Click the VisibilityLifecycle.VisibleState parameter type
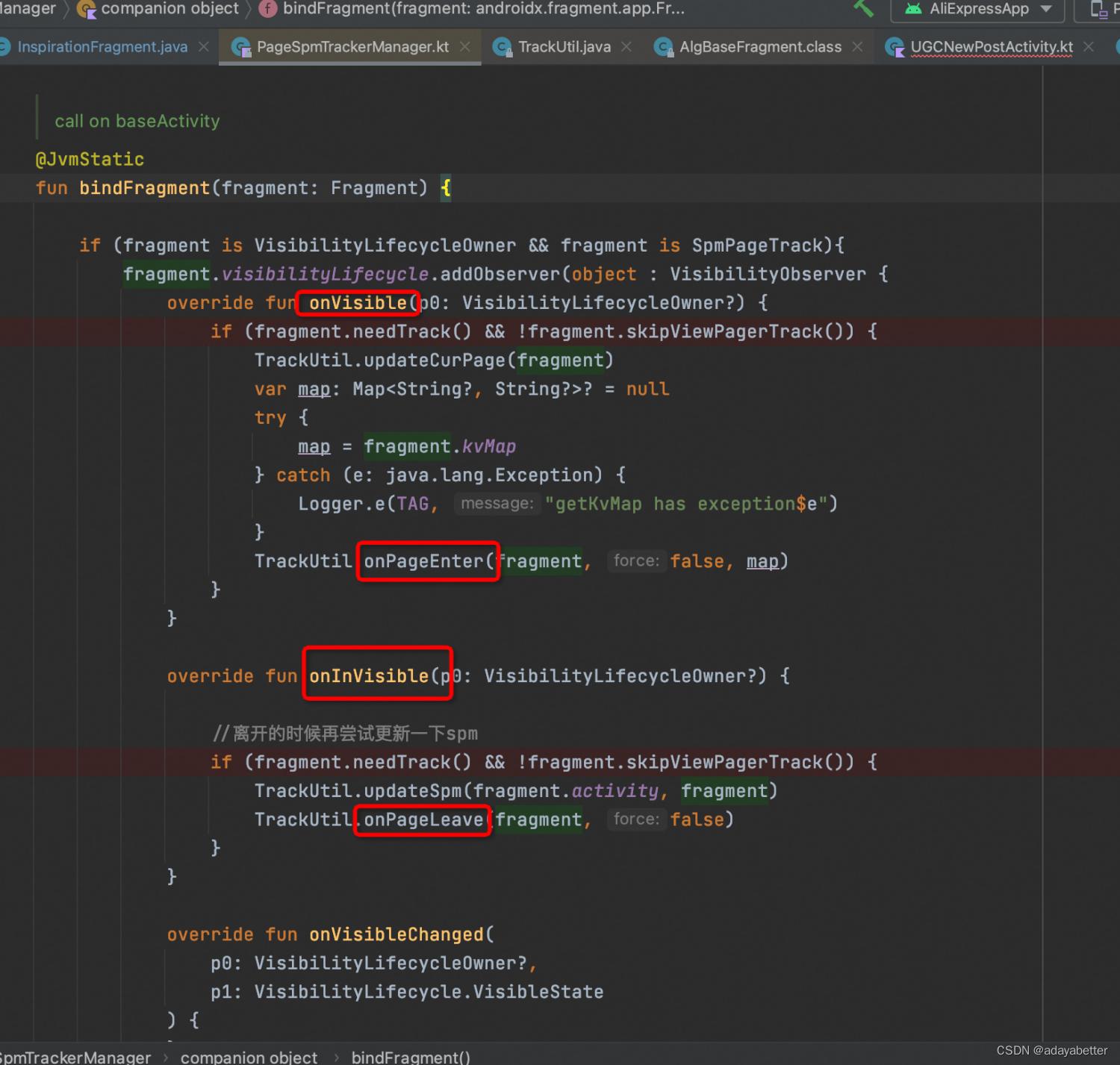Viewport: 1120px width, 1065px height. (x=429, y=992)
